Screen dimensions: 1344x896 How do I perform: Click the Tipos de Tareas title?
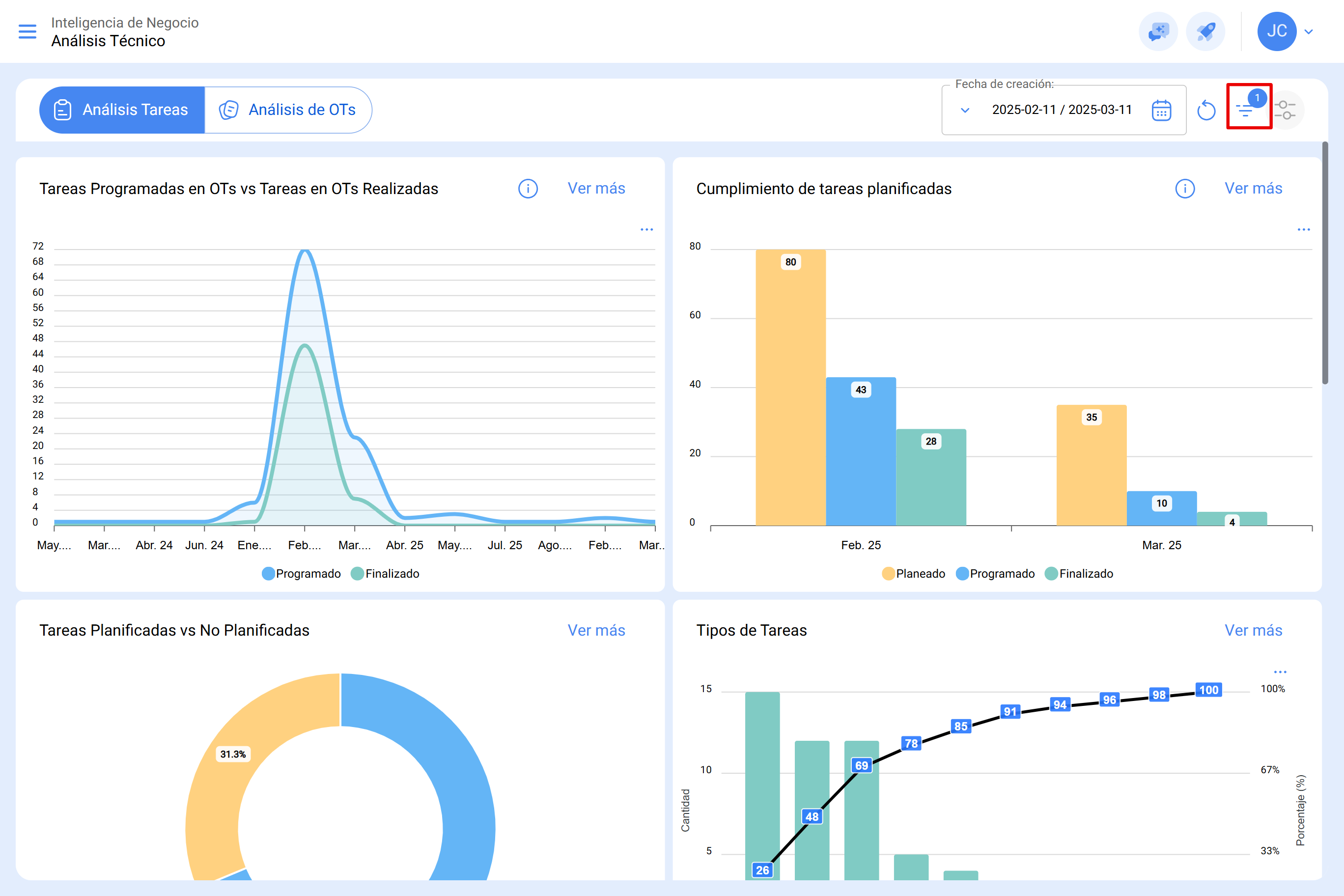pyautogui.click(x=752, y=630)
